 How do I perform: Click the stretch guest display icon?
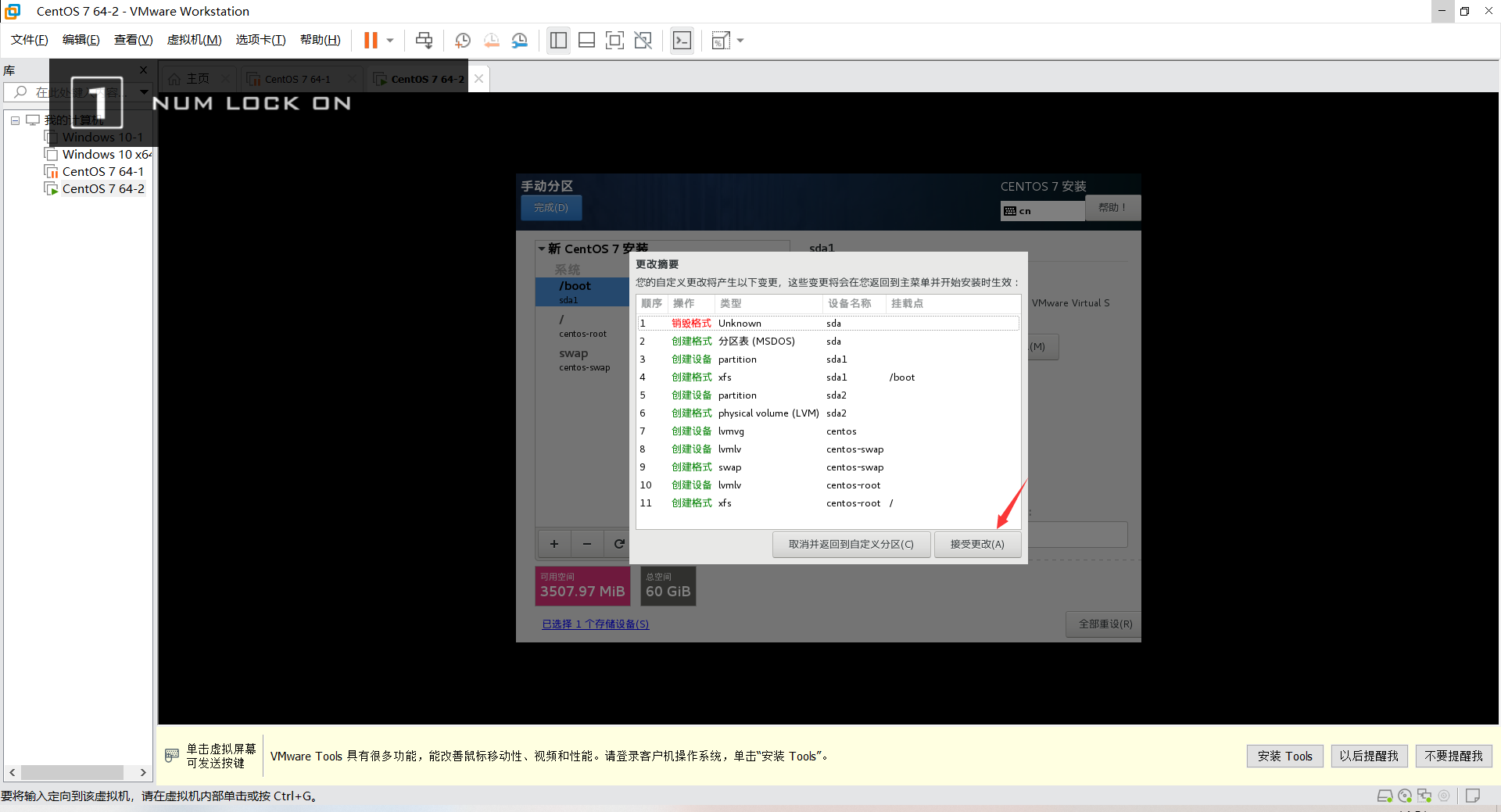(x=721, y=41)
